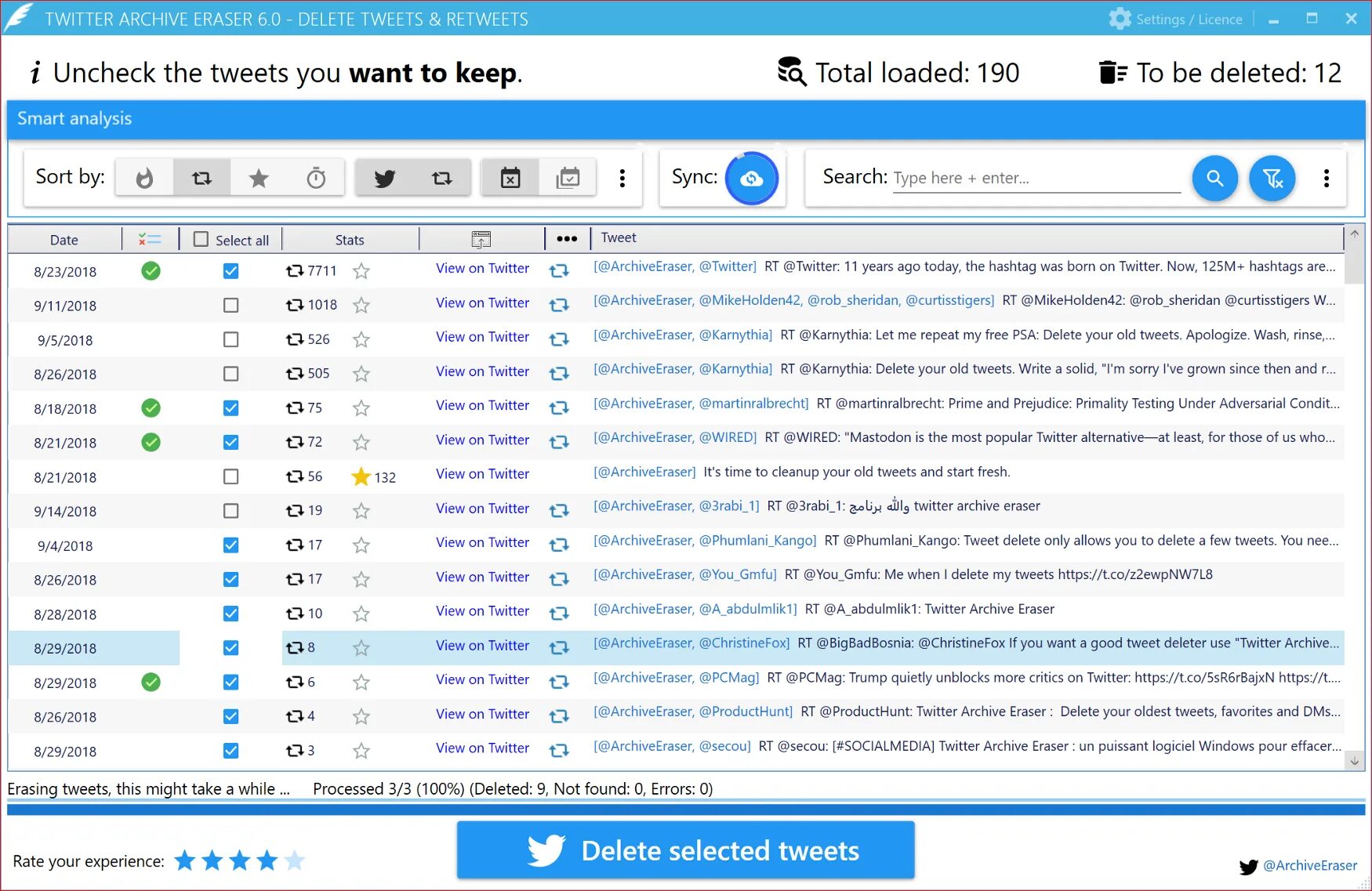Viewport: 1372px width, 891px height.
Task: Click scrollbar up arrow of tweet list
Action: point(1354,234)
